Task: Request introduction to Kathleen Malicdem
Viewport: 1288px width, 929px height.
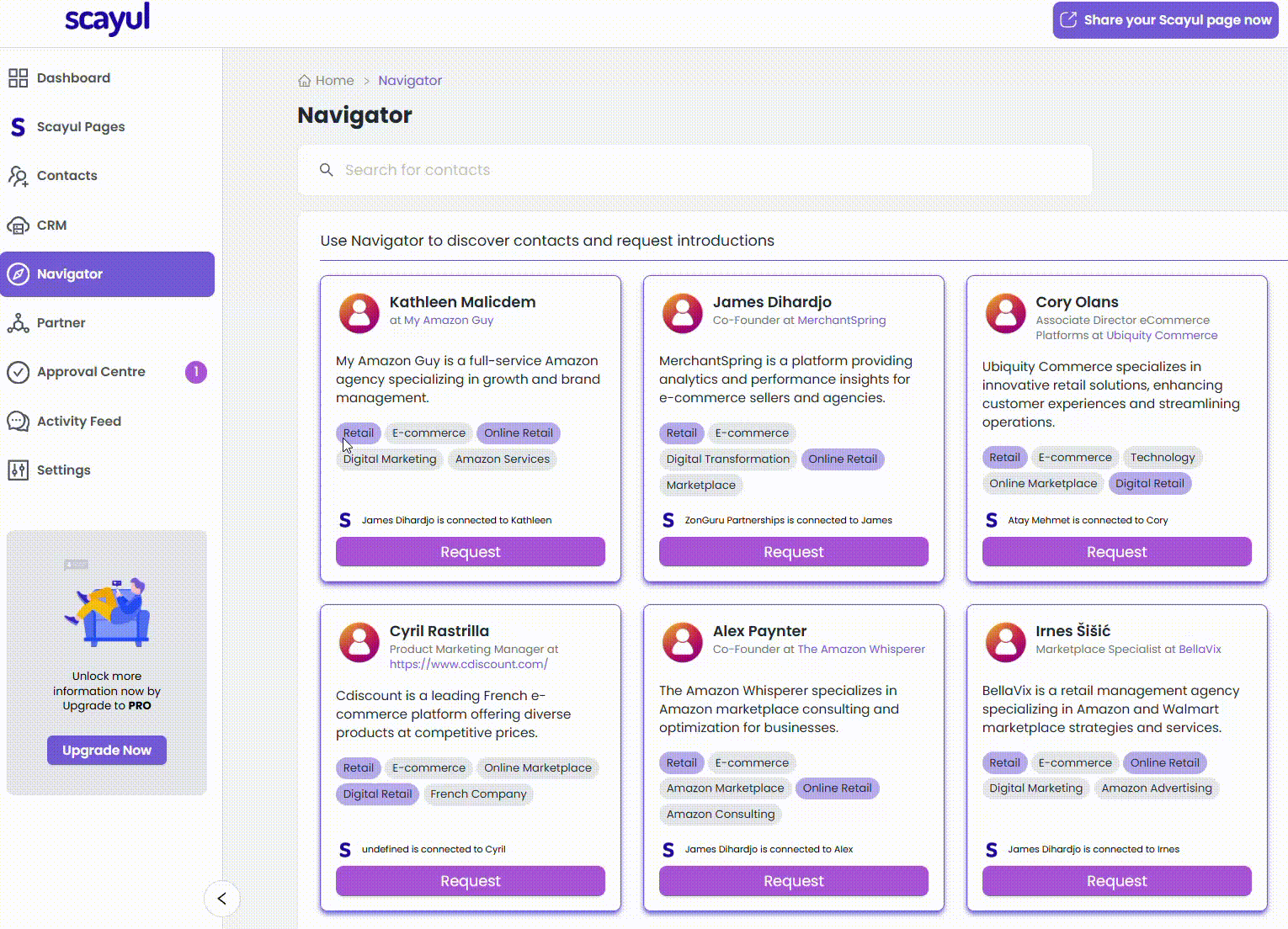Action: click(x=470, y=551)
